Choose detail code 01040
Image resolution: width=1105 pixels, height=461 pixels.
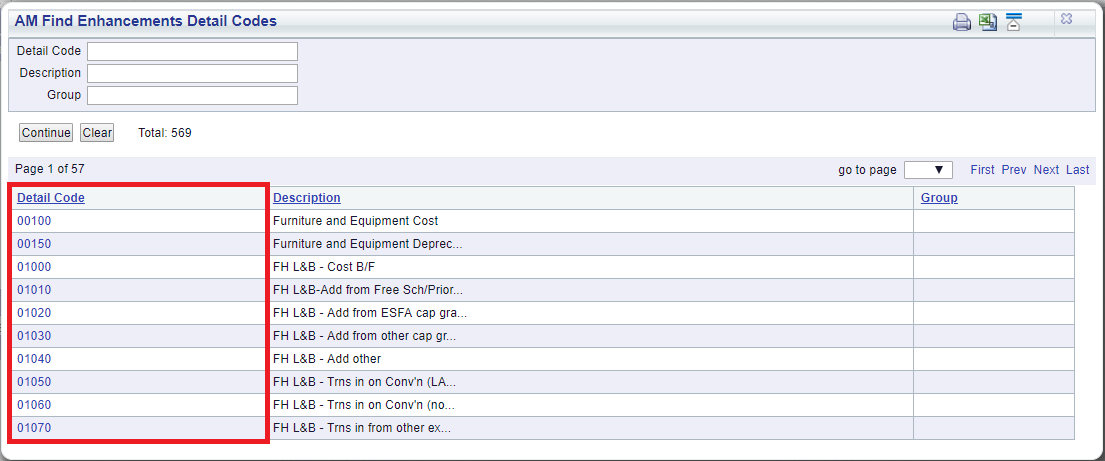35,359
